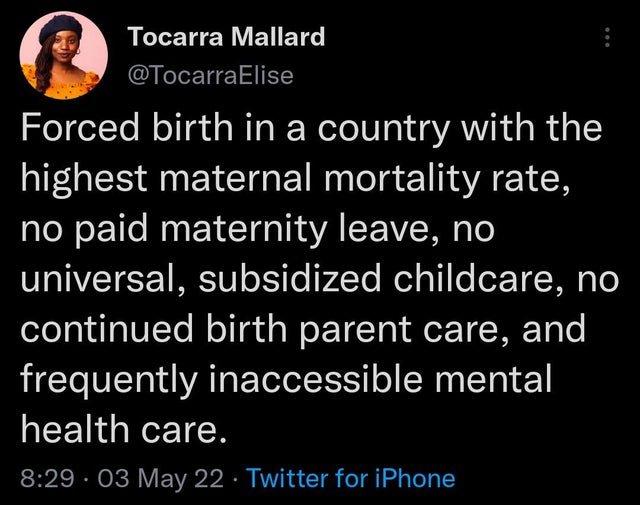Click the beret in the avatar photo
Viewport: 640px width, 505px height.
pos(60,28)
